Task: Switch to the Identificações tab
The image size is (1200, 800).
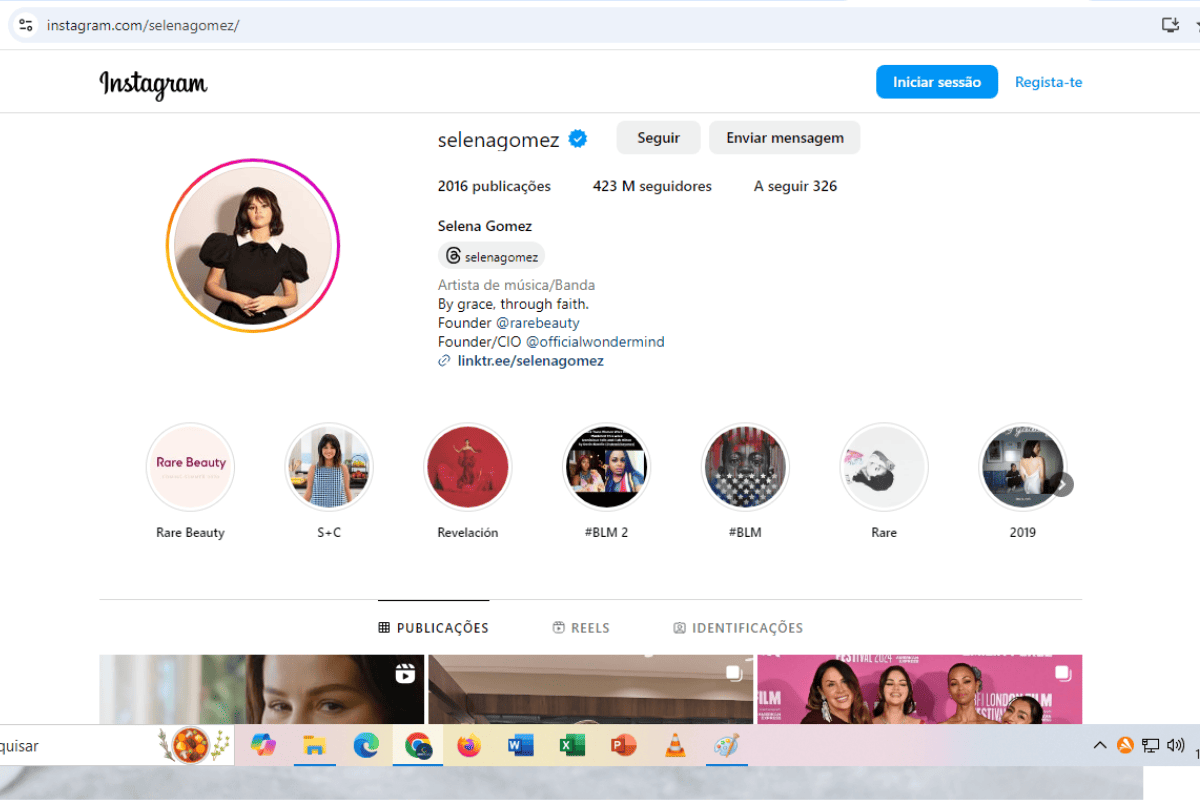Action: pos(738,628)
